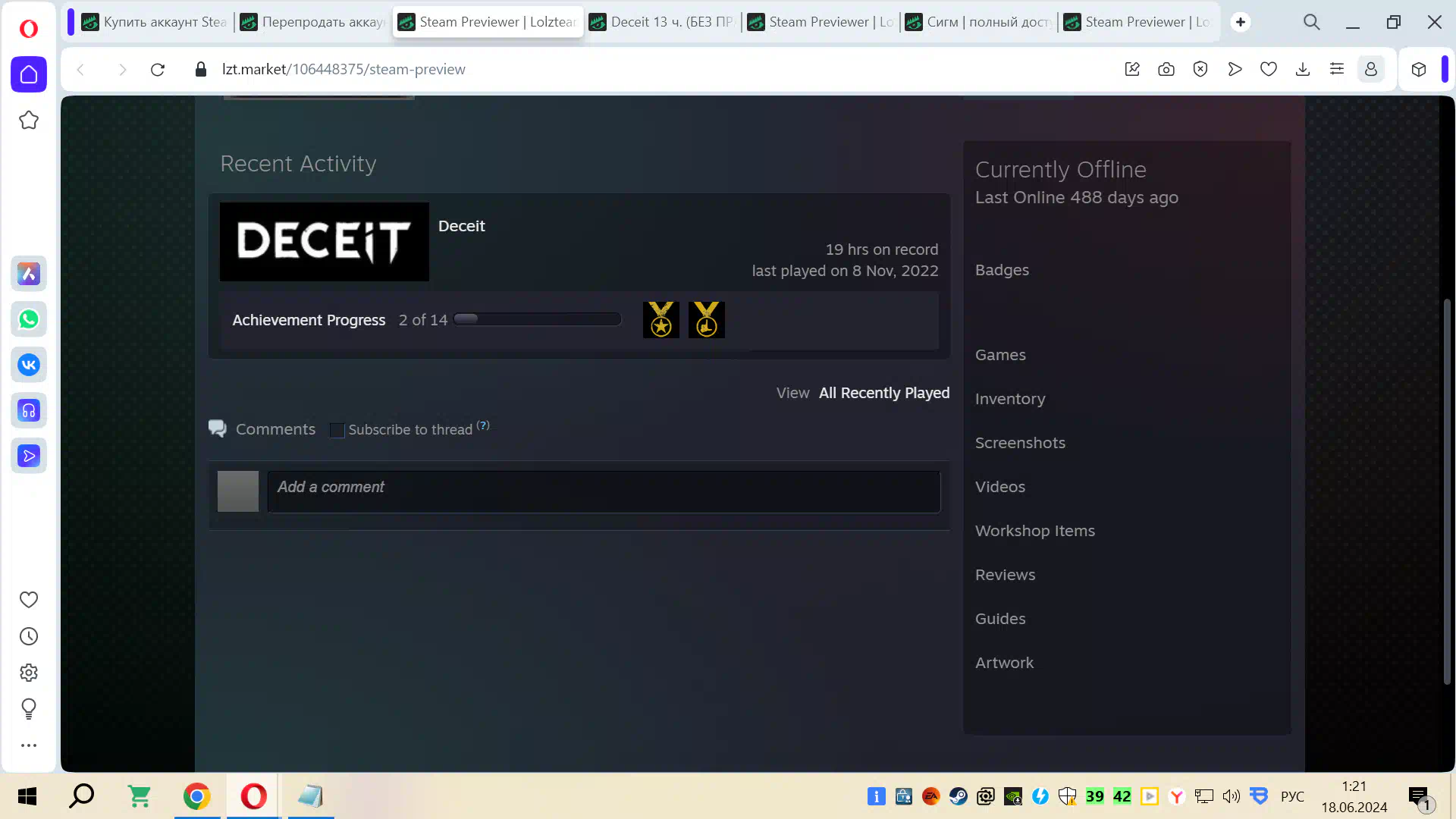Open WhatsApp in sidebar

point(29,319)
